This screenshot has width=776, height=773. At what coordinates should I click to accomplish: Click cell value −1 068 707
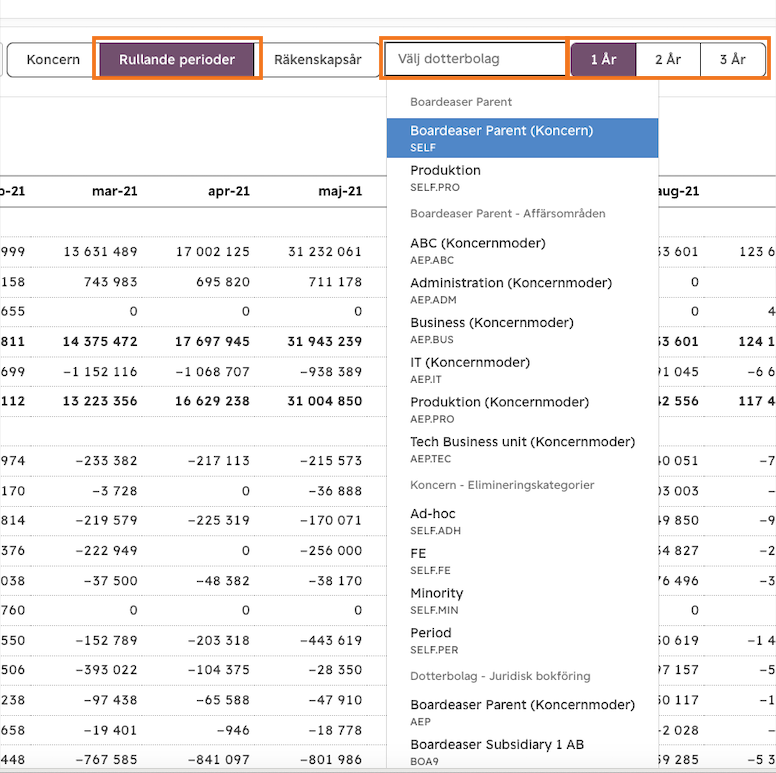click(213, 372)
